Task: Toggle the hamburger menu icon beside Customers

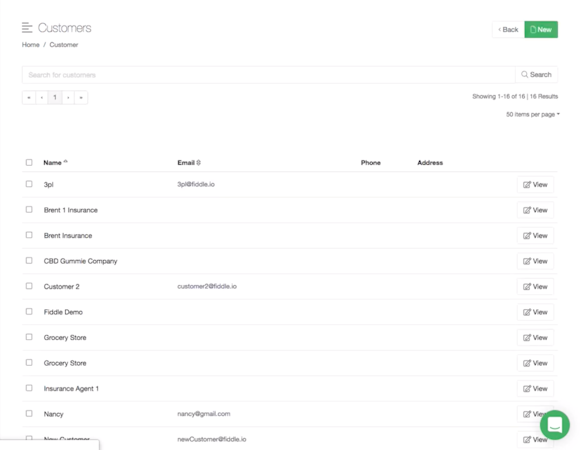Action: coord(27,28)
